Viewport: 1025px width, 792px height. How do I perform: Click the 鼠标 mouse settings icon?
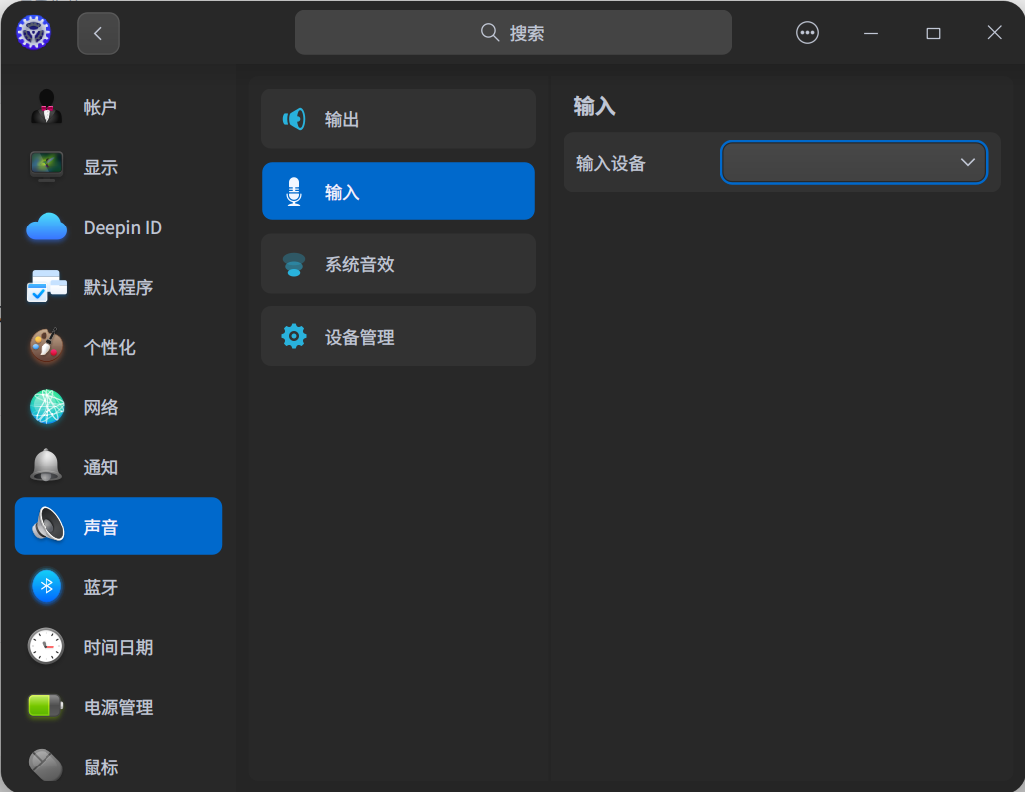point(45,766)
